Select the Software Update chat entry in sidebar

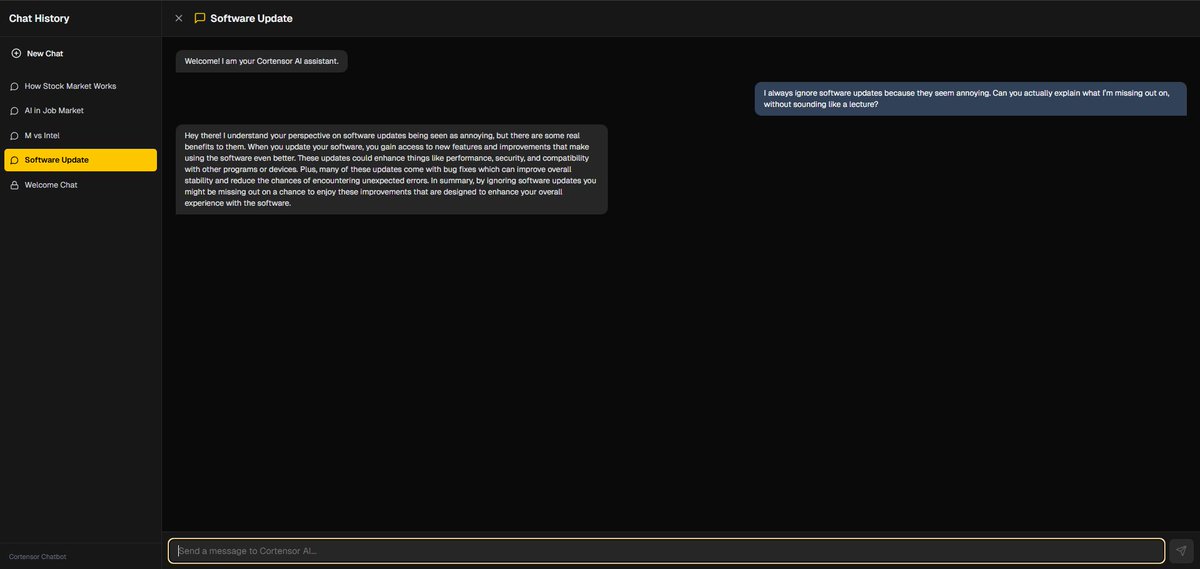click(80, 160)
